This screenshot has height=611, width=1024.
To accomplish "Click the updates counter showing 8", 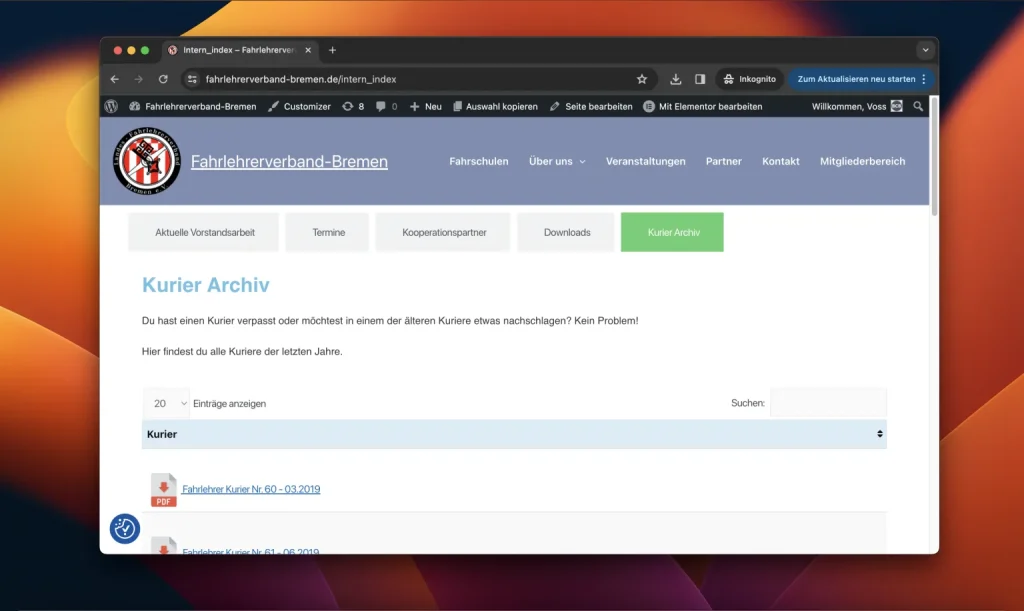I will pos(353,106).
